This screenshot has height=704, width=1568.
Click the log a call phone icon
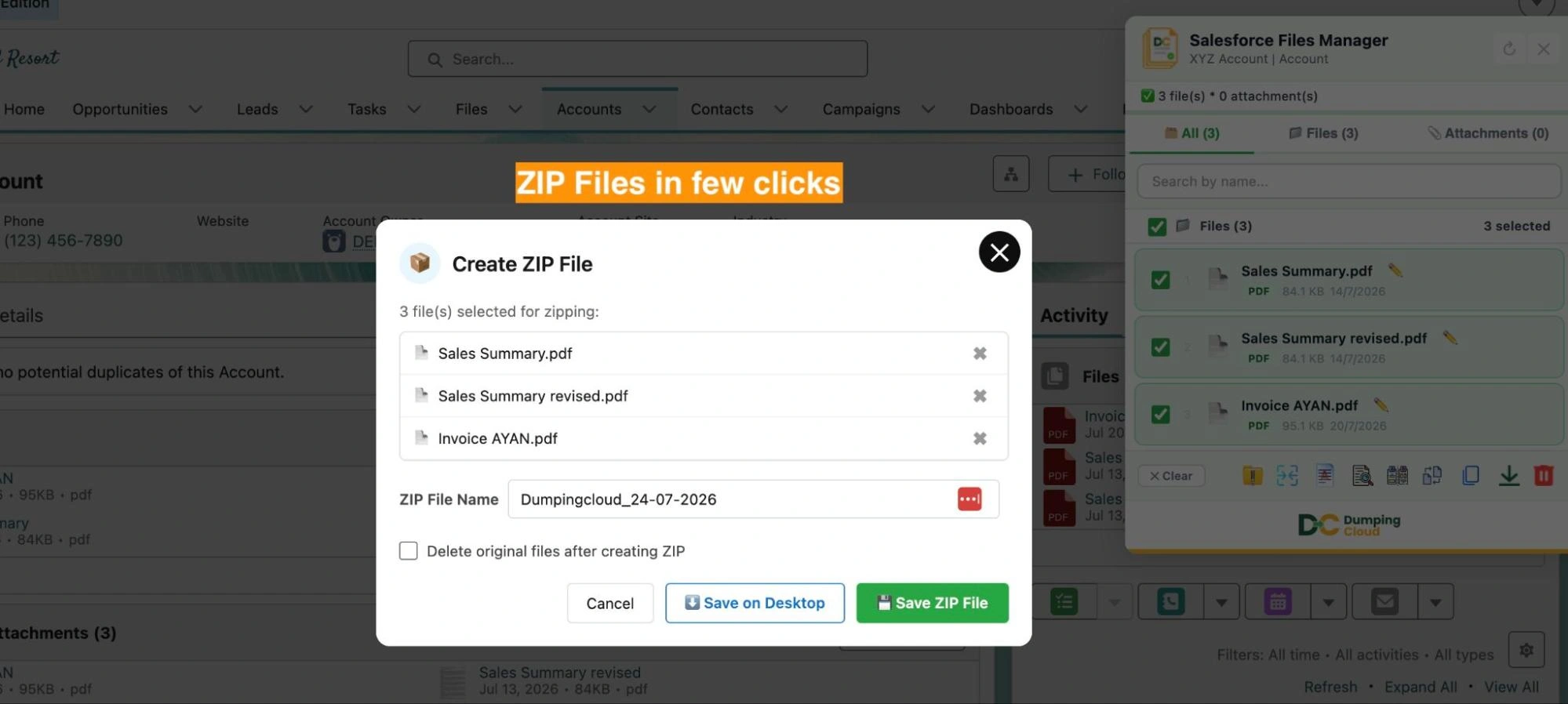(x=1170, y=602)
